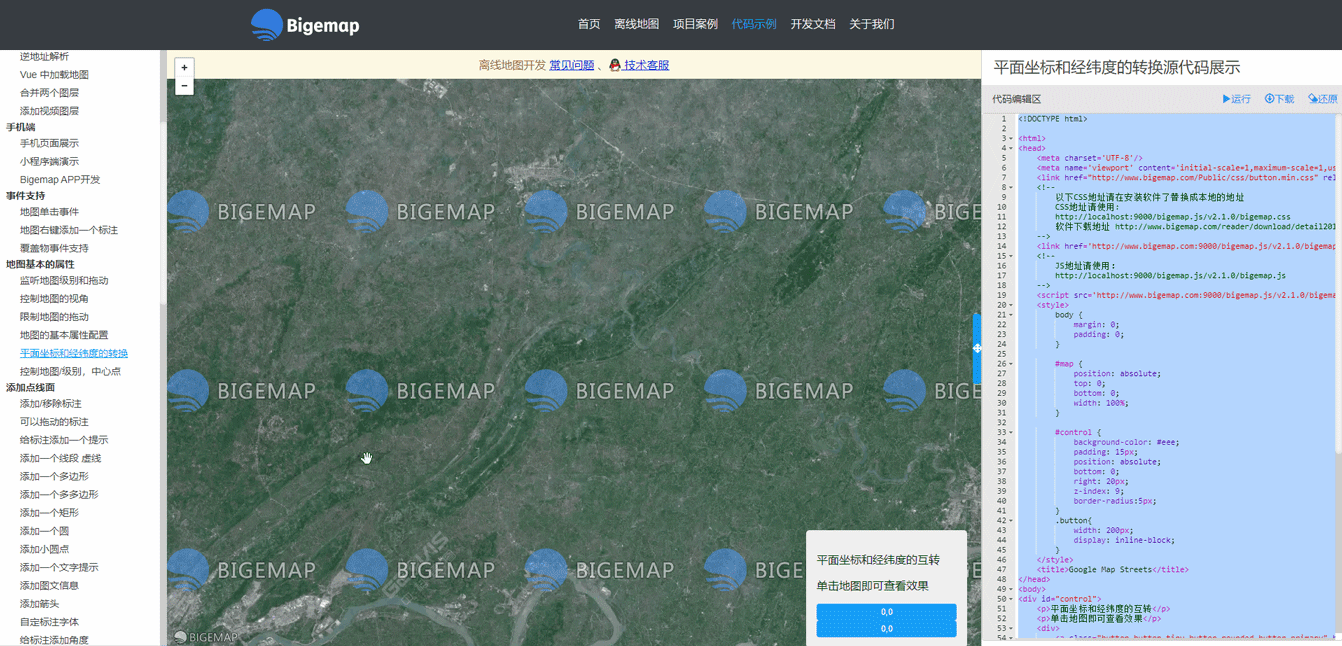Select 地图右键添加一个标注 example
The width and height of the screenshot is (1342, 646).
(x=69, y=230)
